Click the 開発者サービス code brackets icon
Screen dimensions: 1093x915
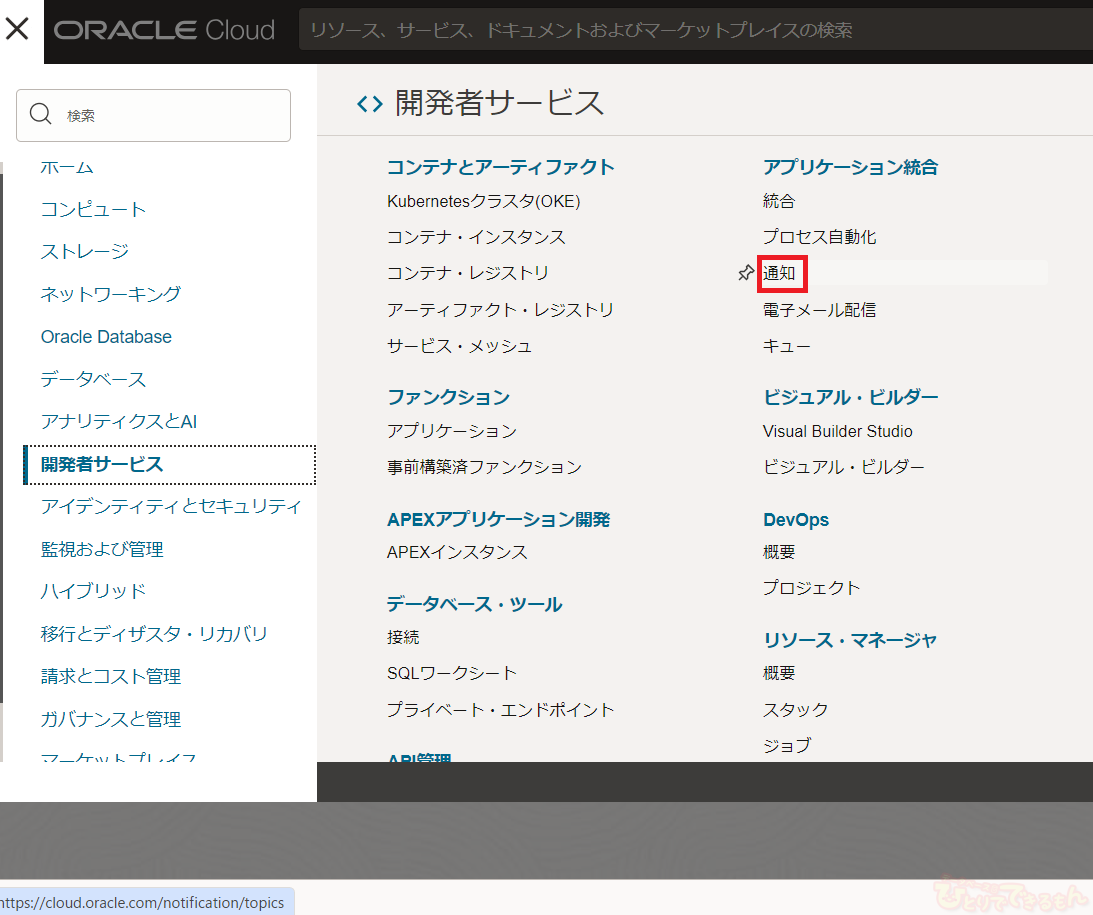[x=369, y=103]
